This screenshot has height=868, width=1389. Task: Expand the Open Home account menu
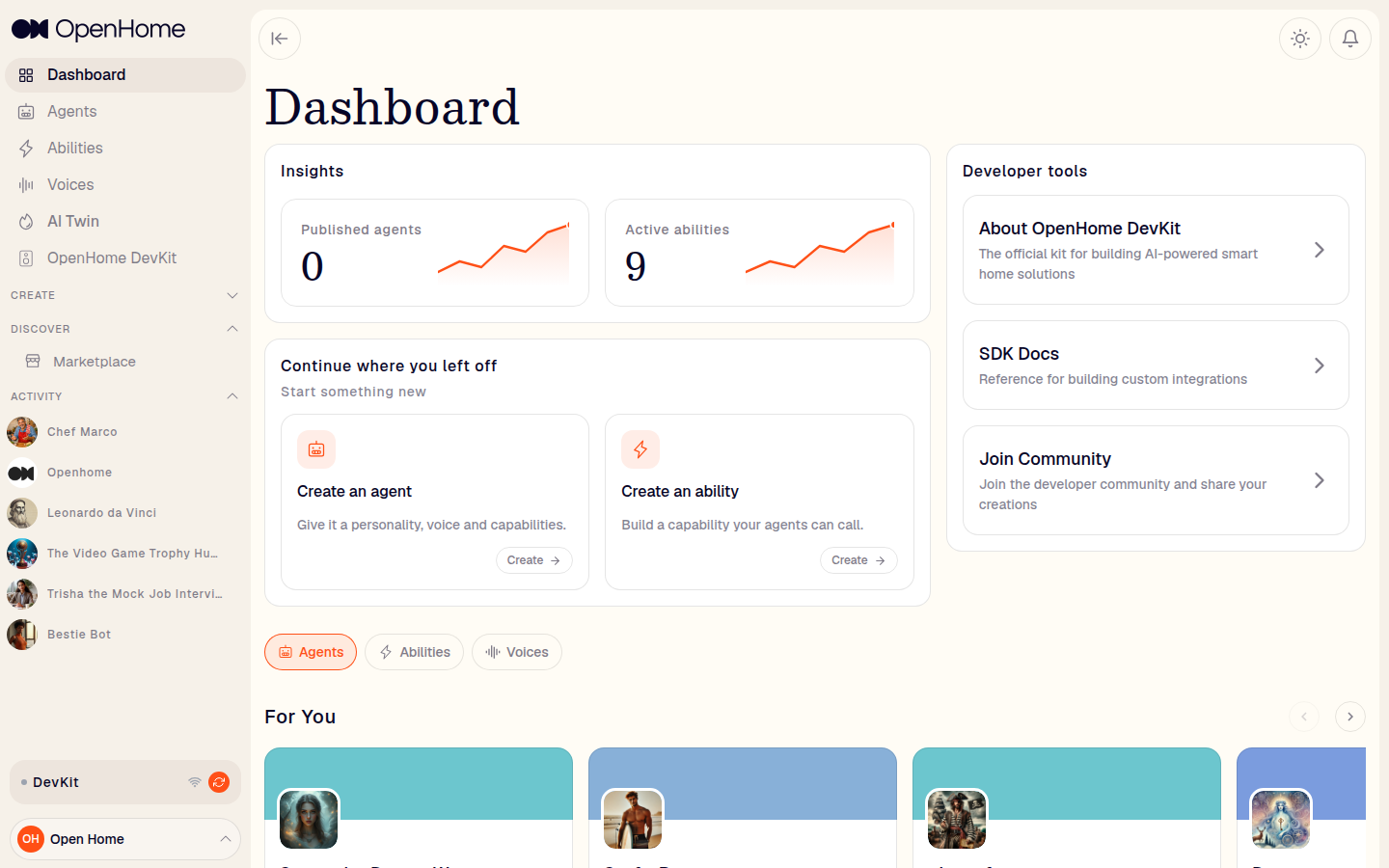125,839
